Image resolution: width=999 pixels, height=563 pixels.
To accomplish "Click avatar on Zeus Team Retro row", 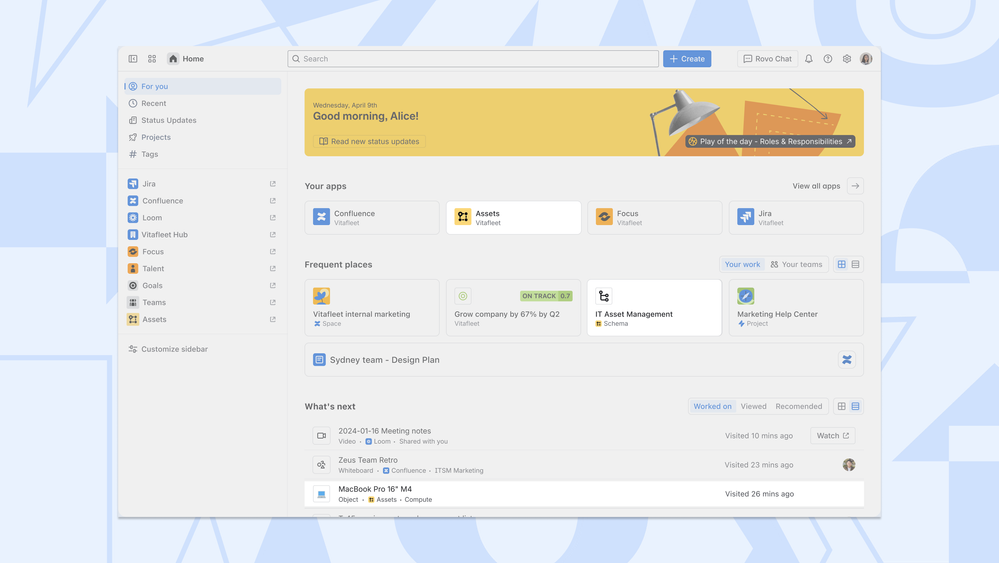I will tap(849, 465).
